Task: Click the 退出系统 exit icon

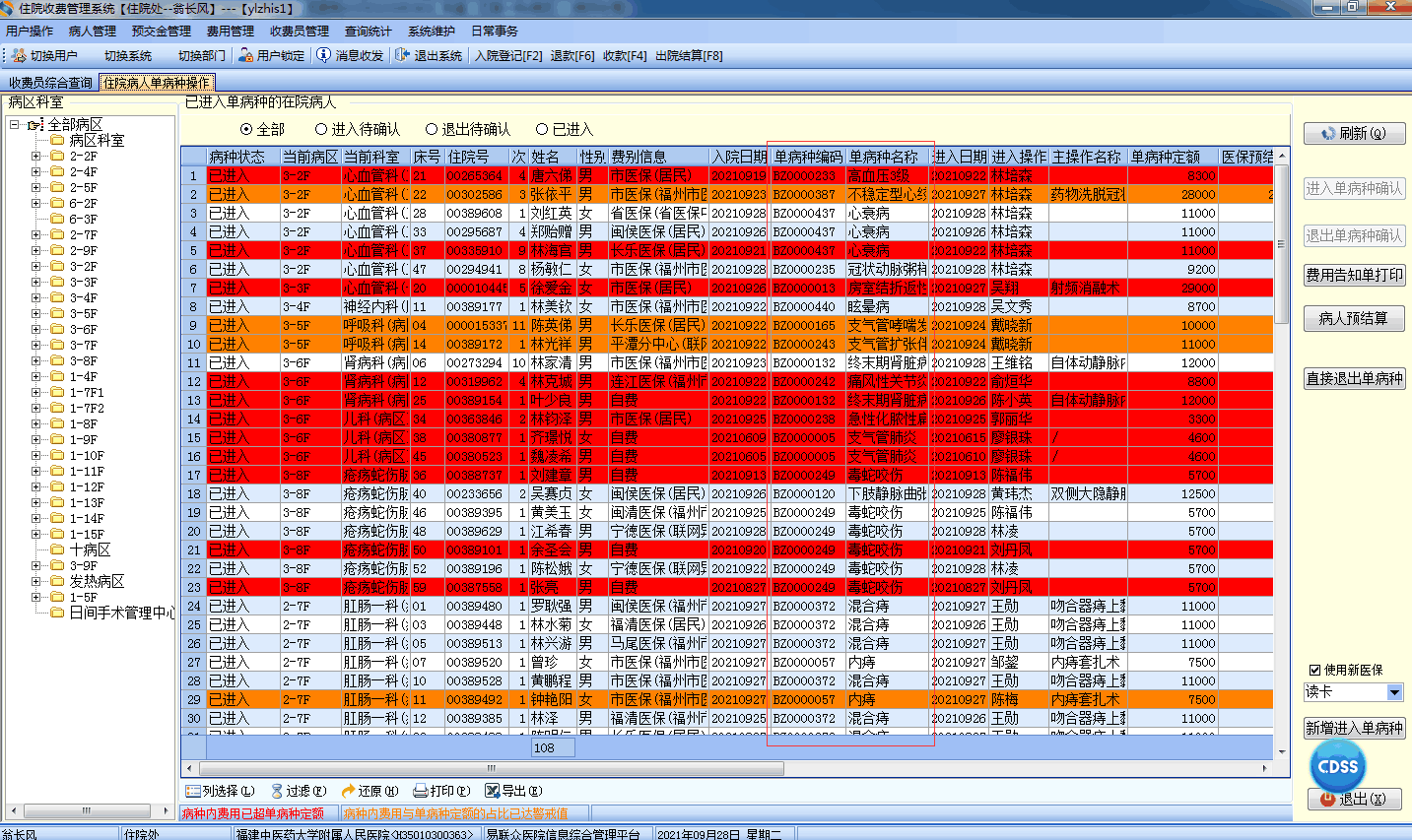Action: point(402,55)
